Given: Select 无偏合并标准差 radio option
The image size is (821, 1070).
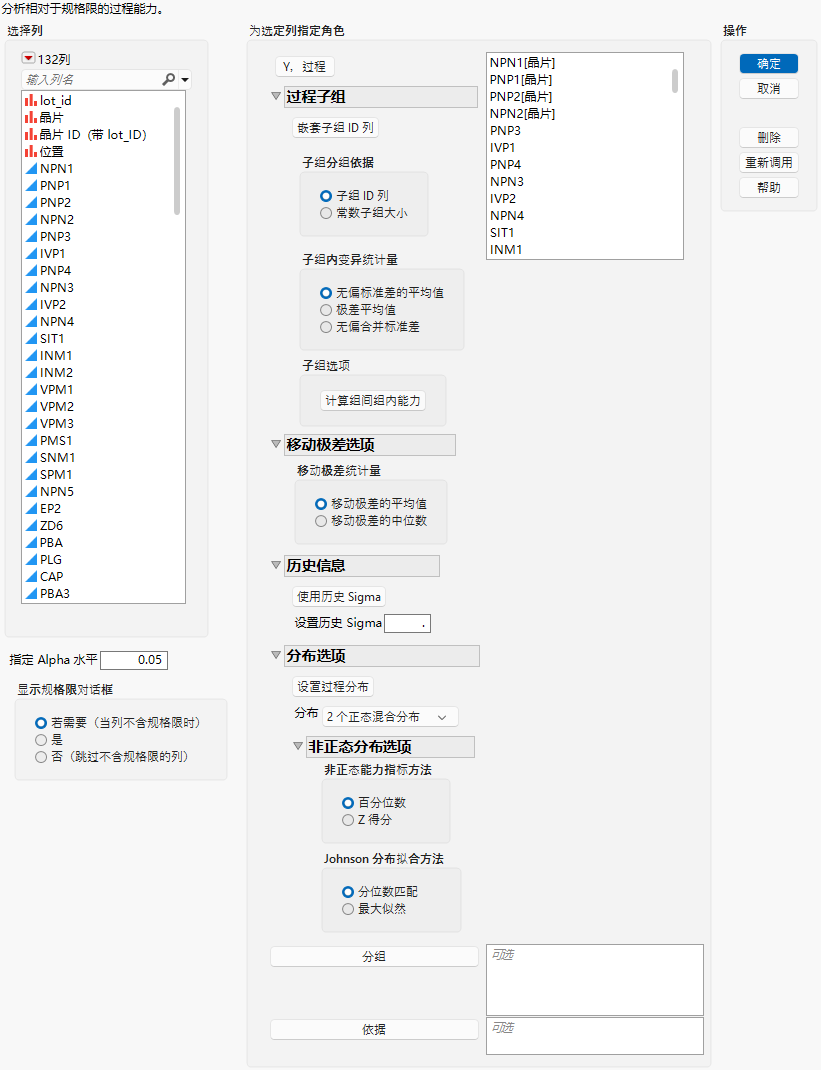Looking at the screenshot, I should click(x=326, y=328).
